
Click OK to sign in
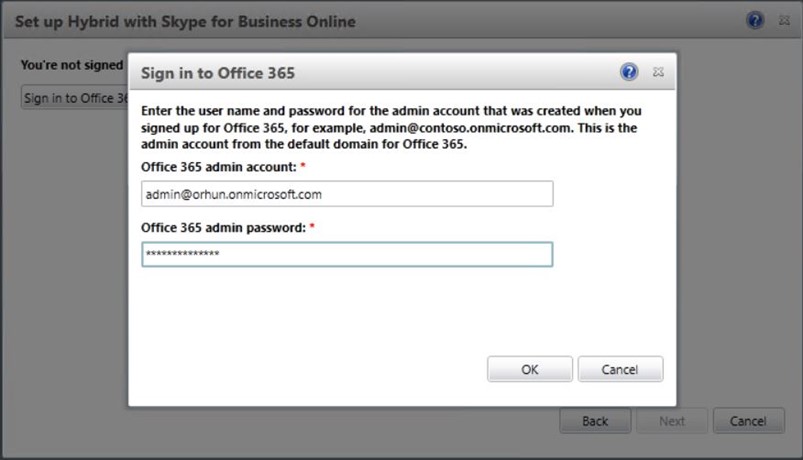click(530, 369)
